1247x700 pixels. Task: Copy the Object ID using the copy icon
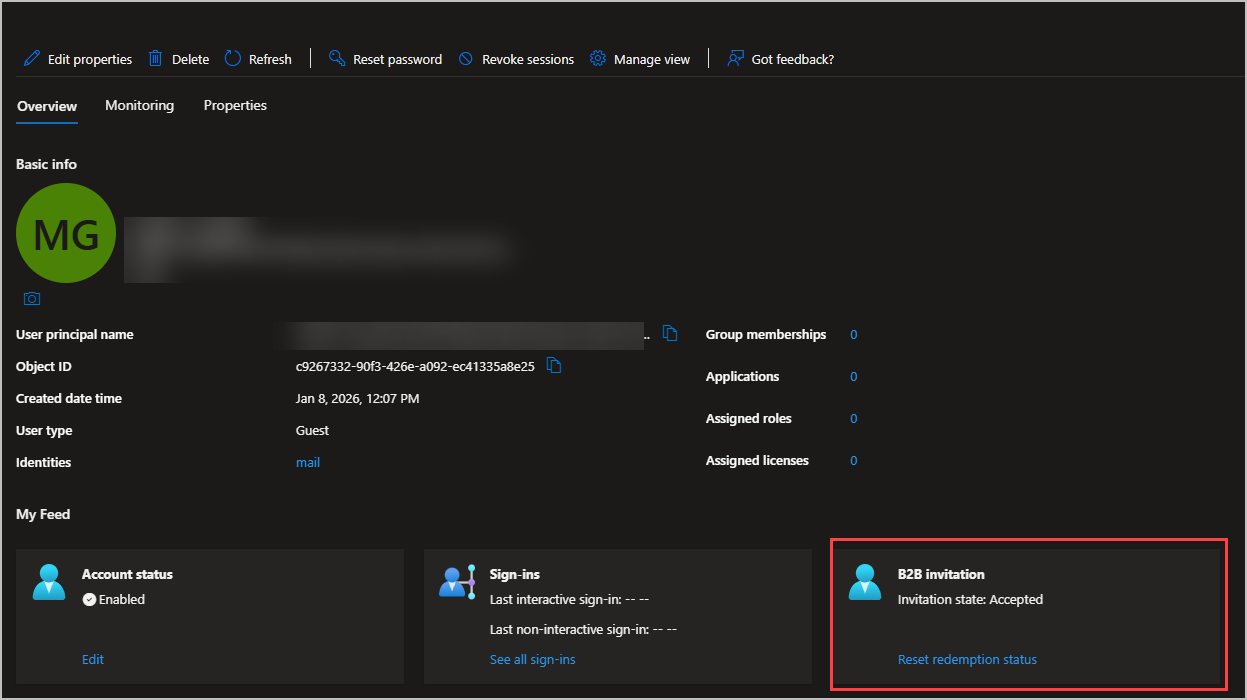click(554, 366)
